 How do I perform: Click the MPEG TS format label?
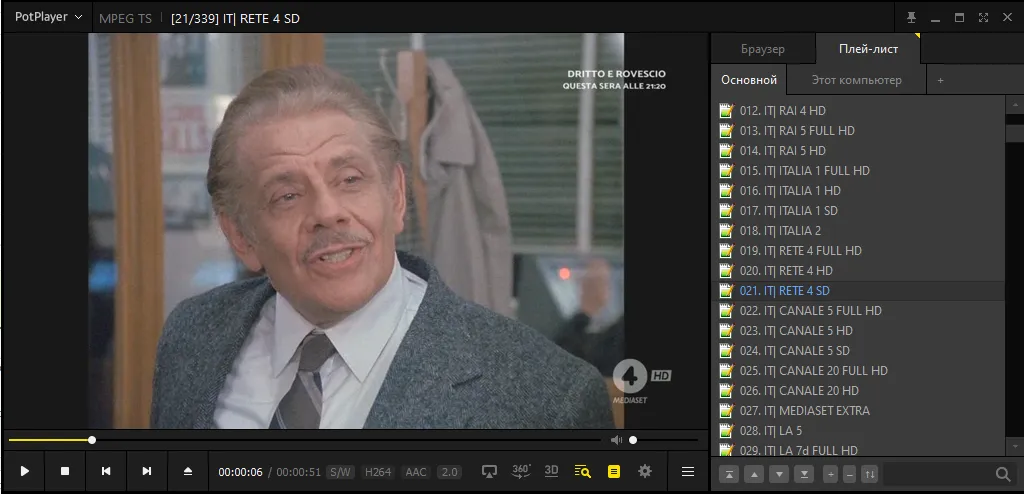[x=125, y=18]
